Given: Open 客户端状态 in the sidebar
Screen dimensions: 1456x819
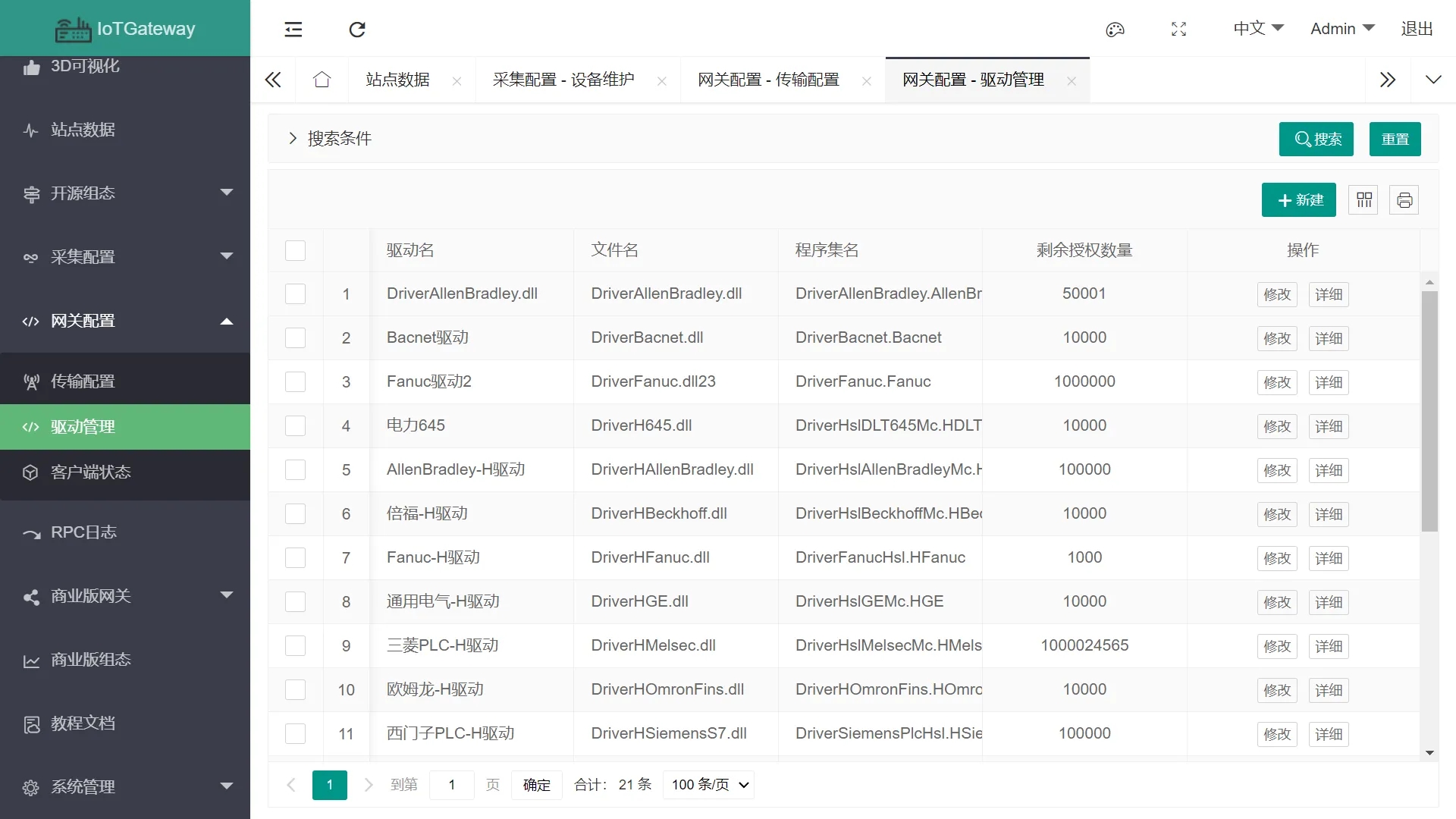Looking at the screenshot, I should coord(91,472).
